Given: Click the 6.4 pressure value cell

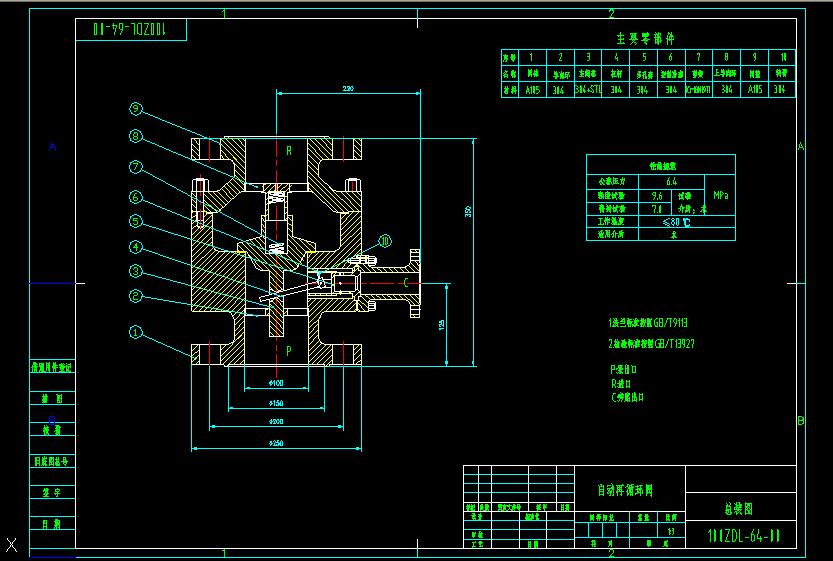Looking at the screenshot, I should (x=670, y=182).
